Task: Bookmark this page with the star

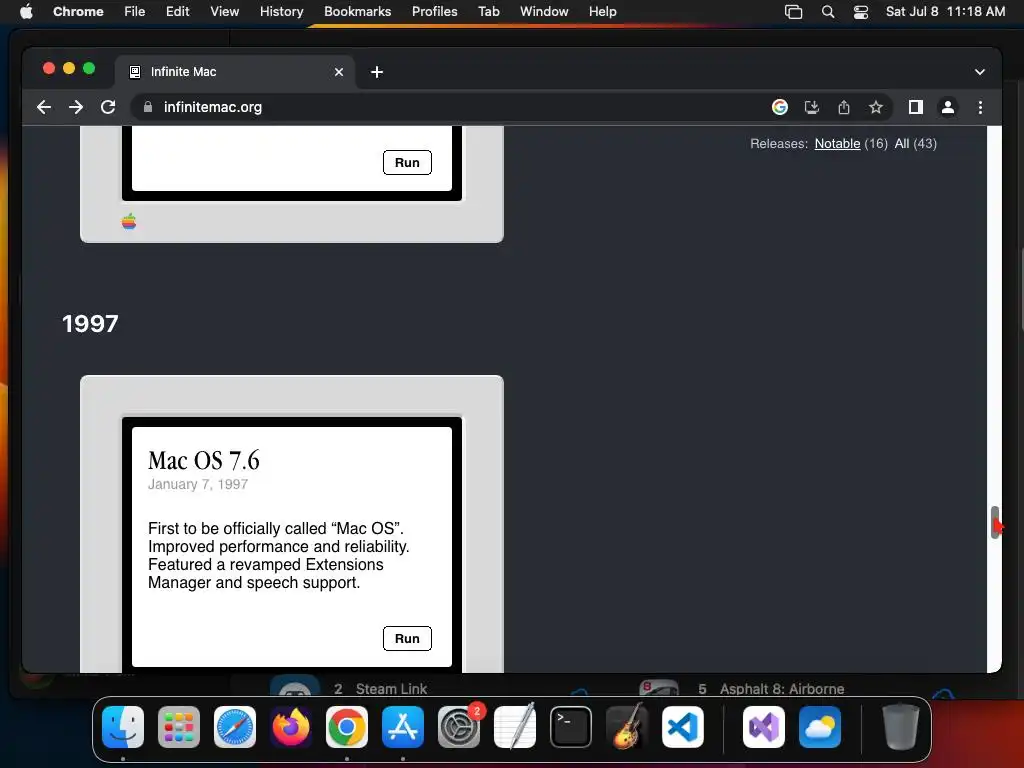Action: (x=876, y=107)
